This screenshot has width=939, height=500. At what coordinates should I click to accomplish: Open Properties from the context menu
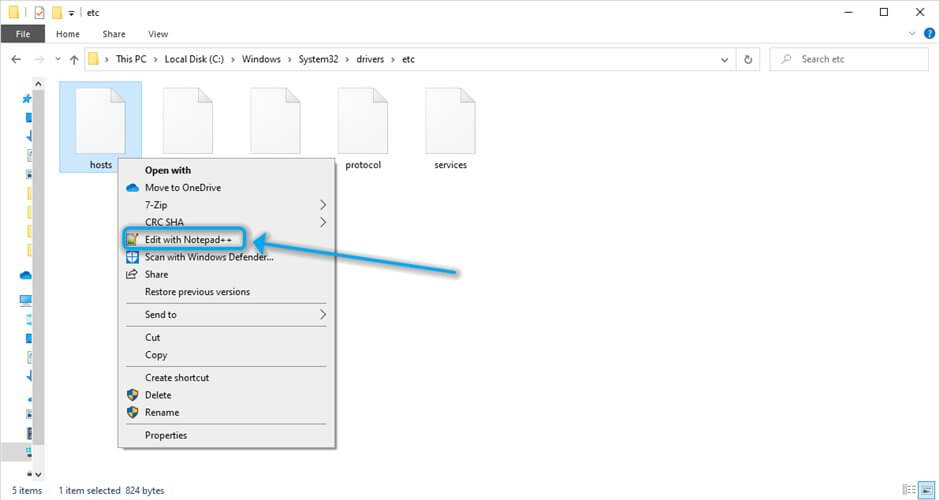tap(166, 435)
